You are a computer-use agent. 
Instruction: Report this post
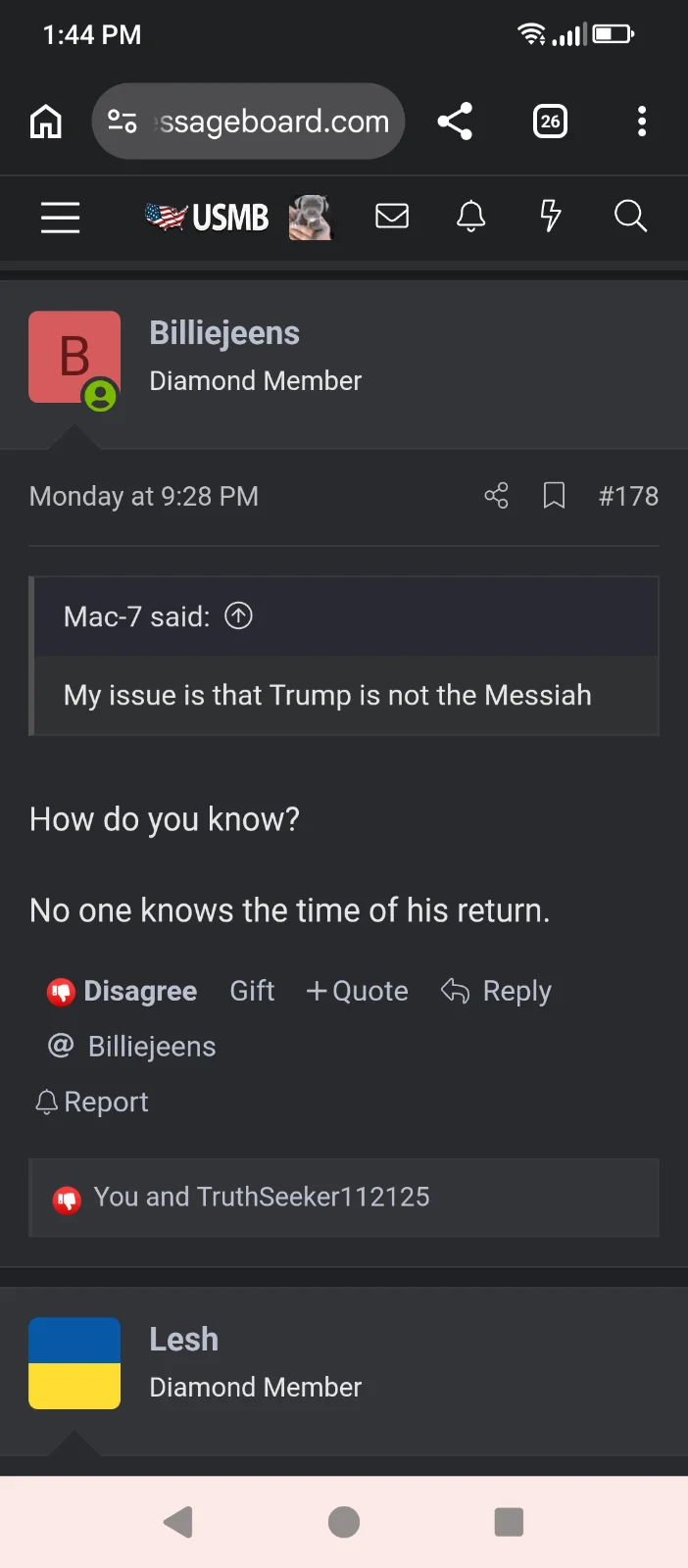coord(92,1102)
